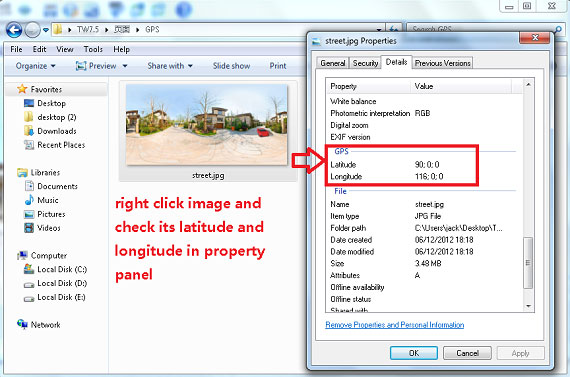Select the Videos library icon
The width and height of the screenshot is (570, 377).
(29, 228)
